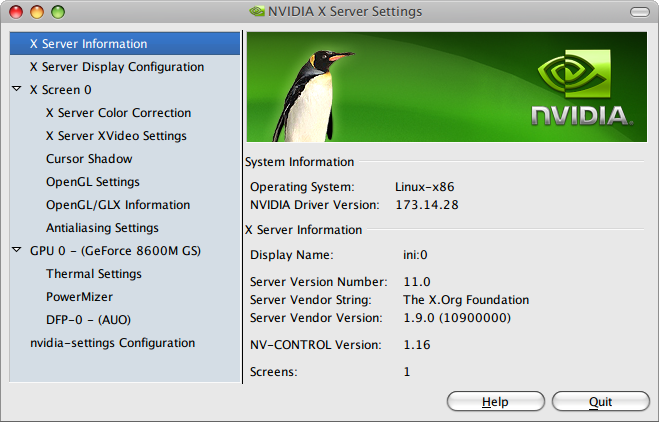The width and height of the screenshot is (659, 422).
Task: Open Thermal Settings page
Action: pos(94,274)
